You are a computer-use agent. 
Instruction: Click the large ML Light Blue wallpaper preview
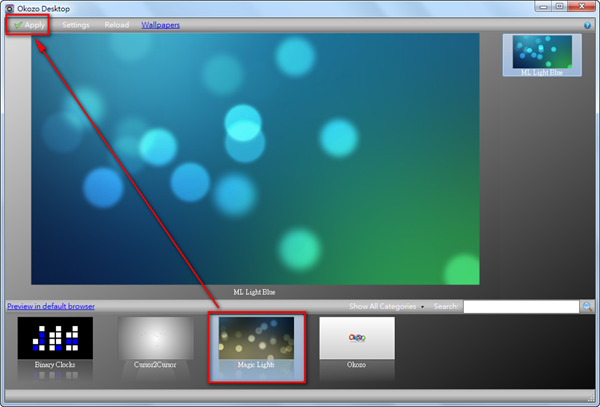pyautogui.click(x=255, y=159)
